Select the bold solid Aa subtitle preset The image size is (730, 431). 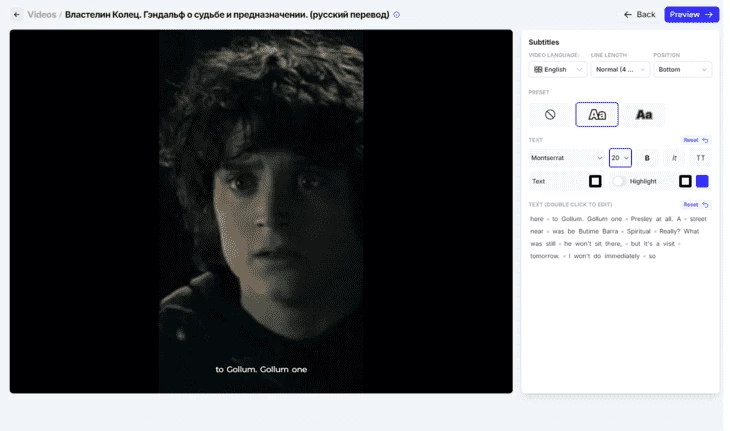click(644, 114)
